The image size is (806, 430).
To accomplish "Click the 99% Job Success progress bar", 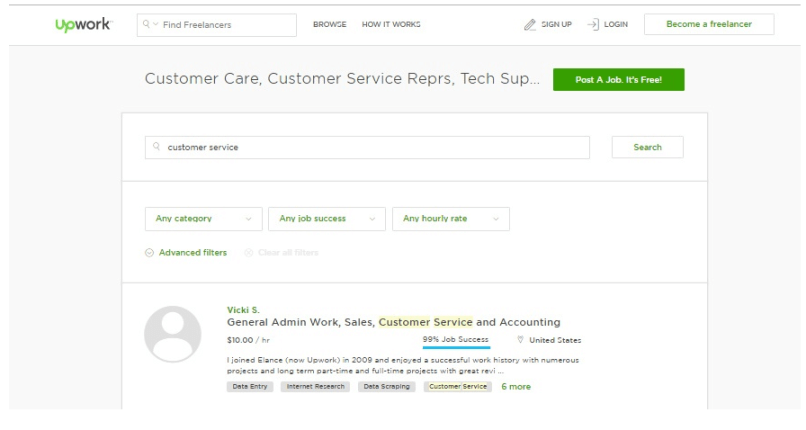I will [x=456, y=347].
